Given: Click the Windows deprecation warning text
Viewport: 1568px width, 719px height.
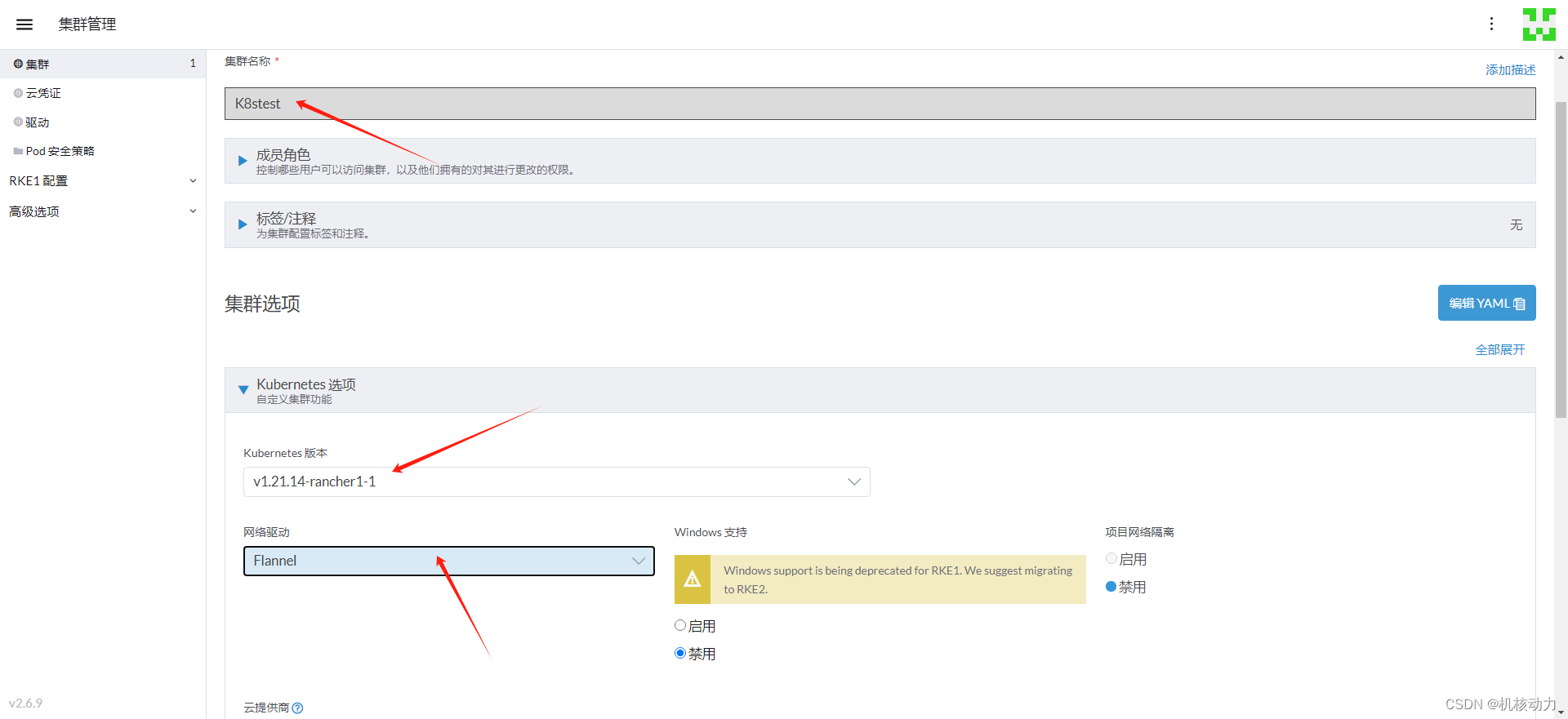Looking at the screenshot, I should point(898,579).
